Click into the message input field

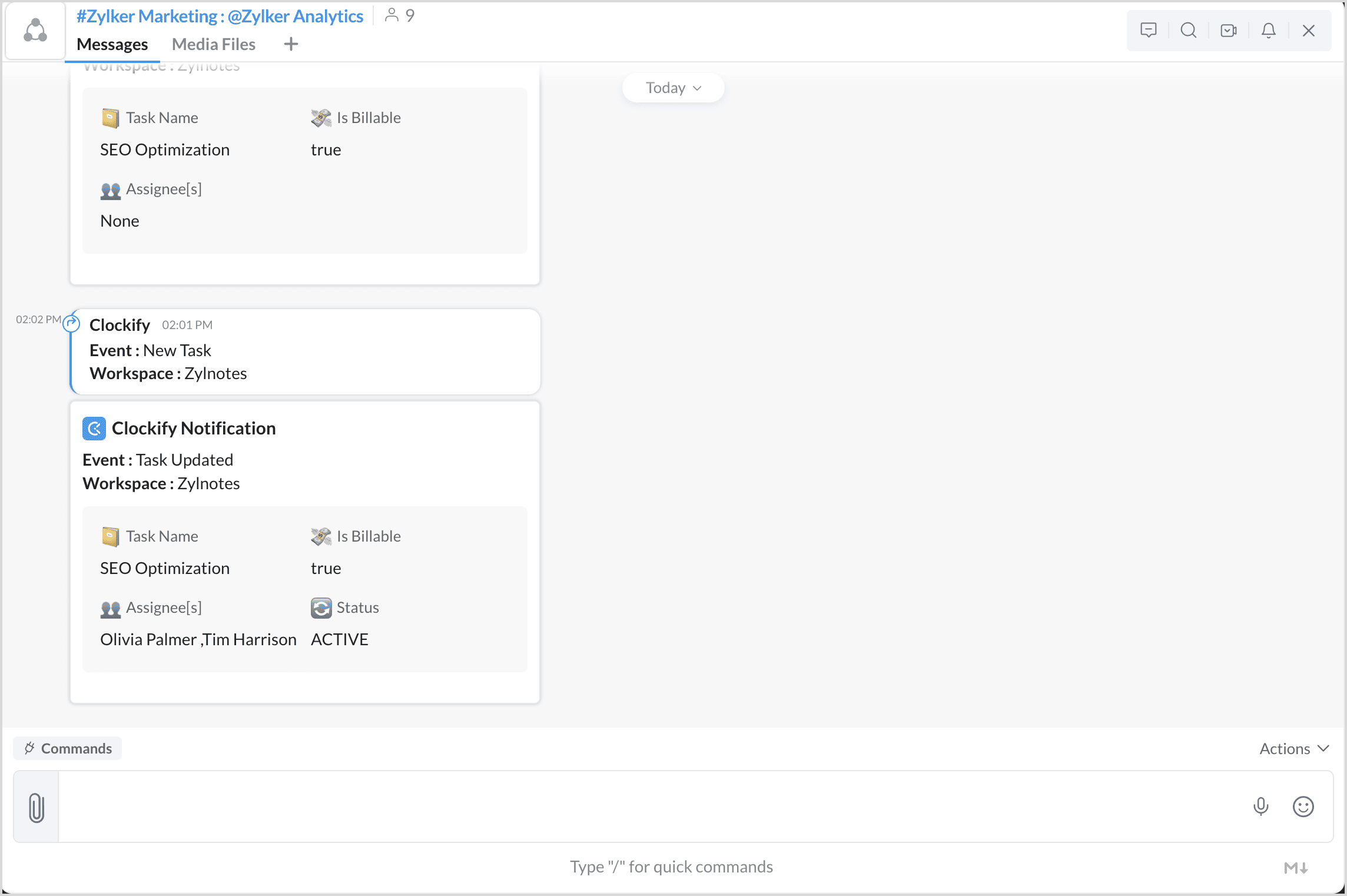pos(648,806)
